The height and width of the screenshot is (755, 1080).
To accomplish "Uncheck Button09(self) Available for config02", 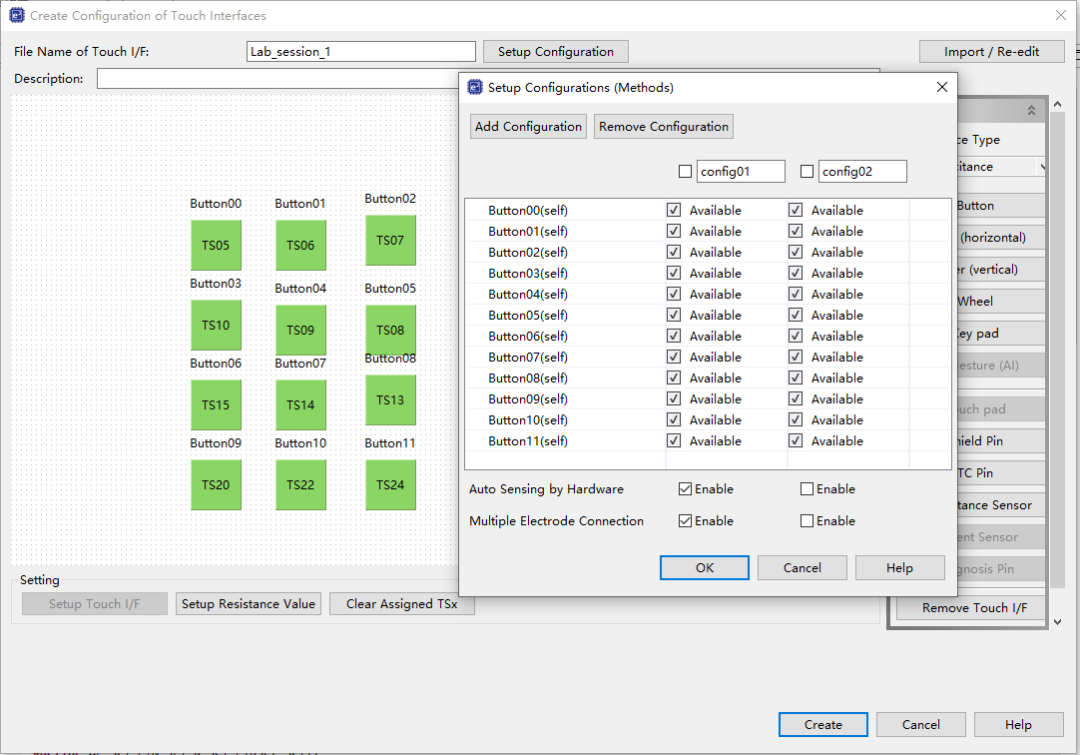I will tap(796, 399).
